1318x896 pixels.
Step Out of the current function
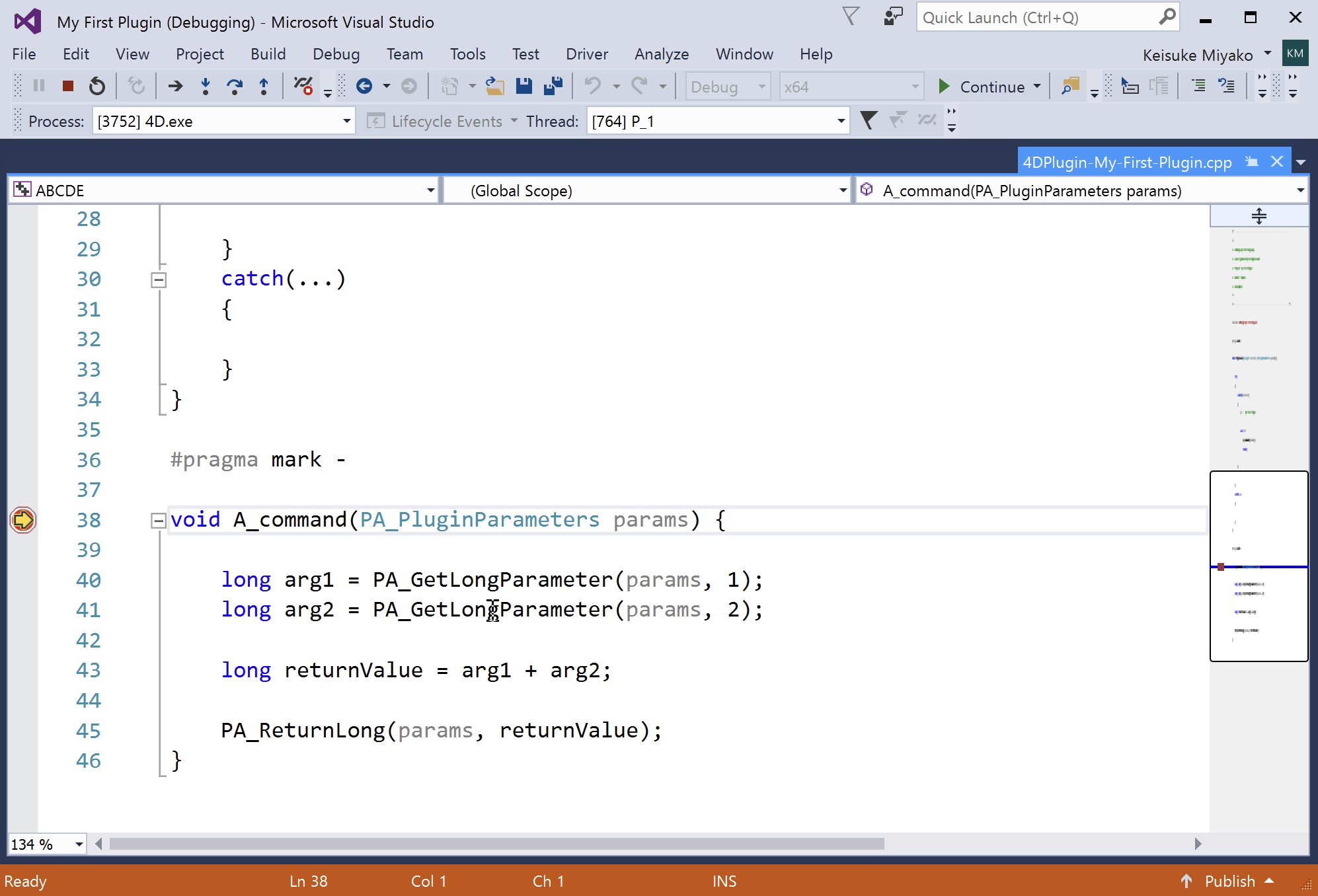[x=264, y=86]
